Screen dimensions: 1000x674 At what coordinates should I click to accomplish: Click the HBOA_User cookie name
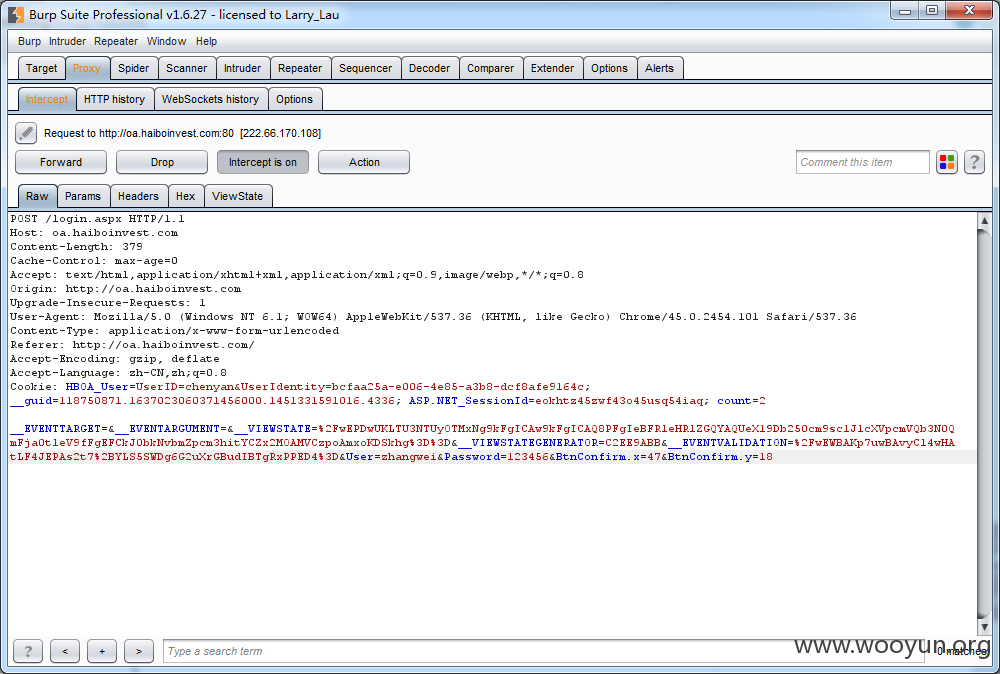click(98, 387)
